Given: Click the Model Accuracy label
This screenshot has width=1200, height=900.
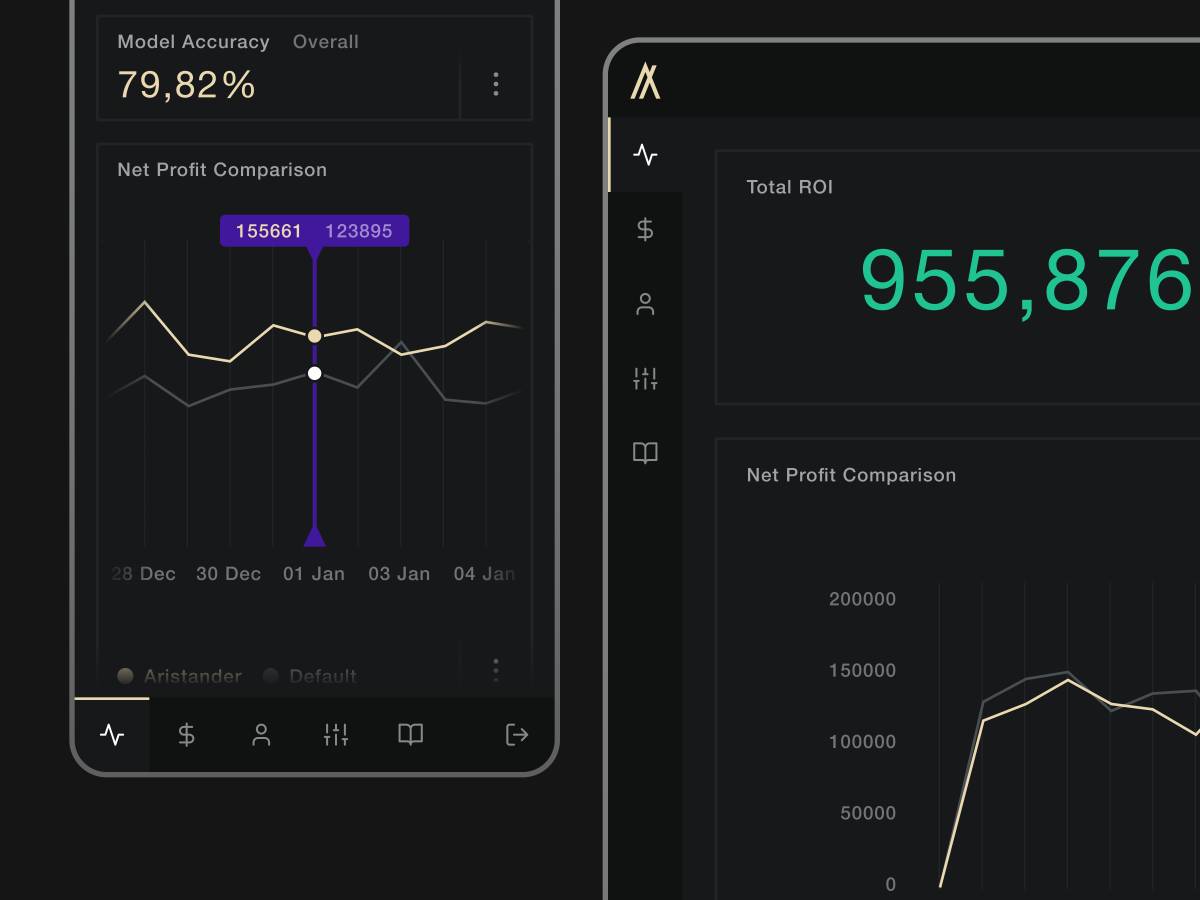Looking at the screenshot, I should pos(194,42).
